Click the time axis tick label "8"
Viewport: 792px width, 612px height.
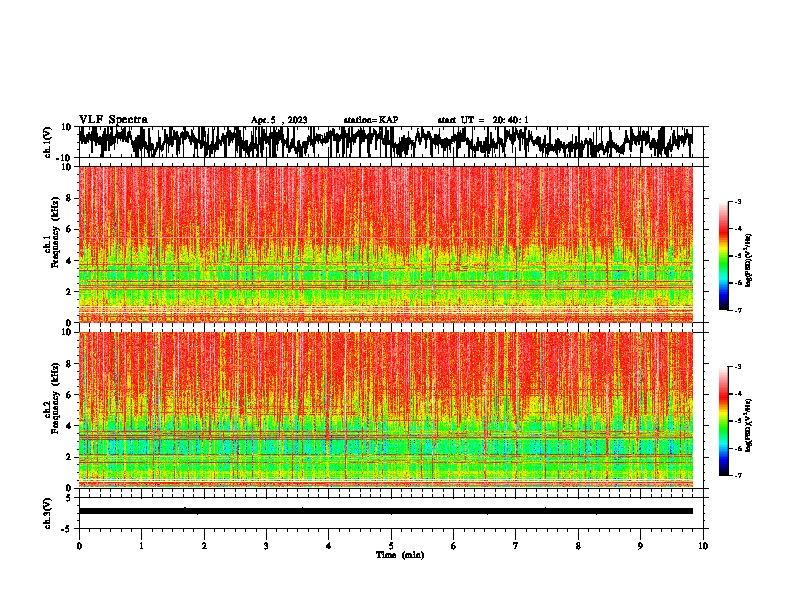pos(578,546)
